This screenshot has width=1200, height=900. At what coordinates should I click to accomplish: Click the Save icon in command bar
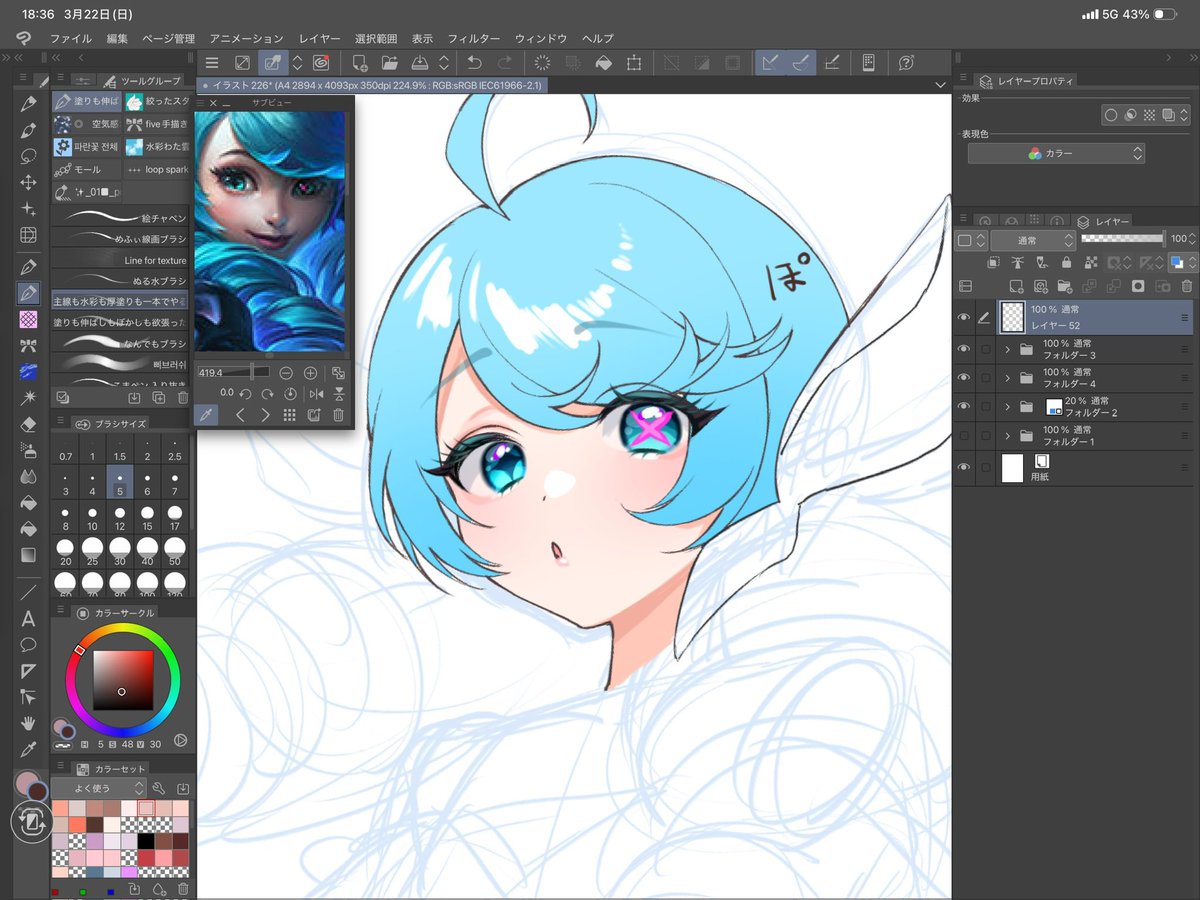coord(421,63)
